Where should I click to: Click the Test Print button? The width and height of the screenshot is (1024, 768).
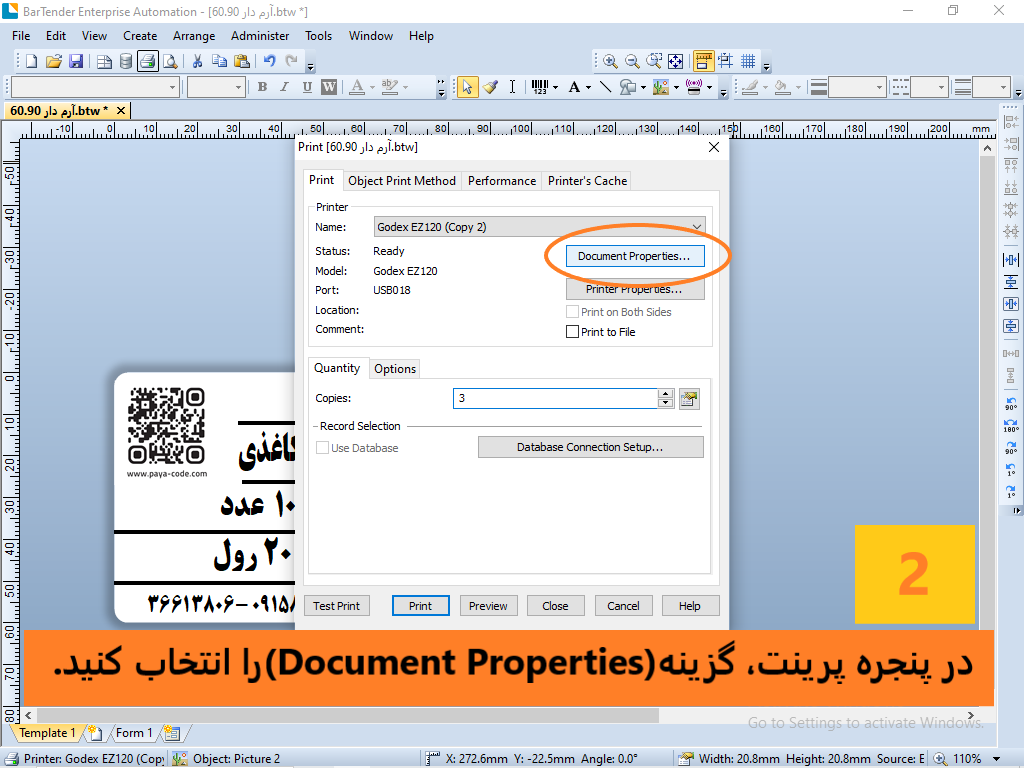coord(336,606)
